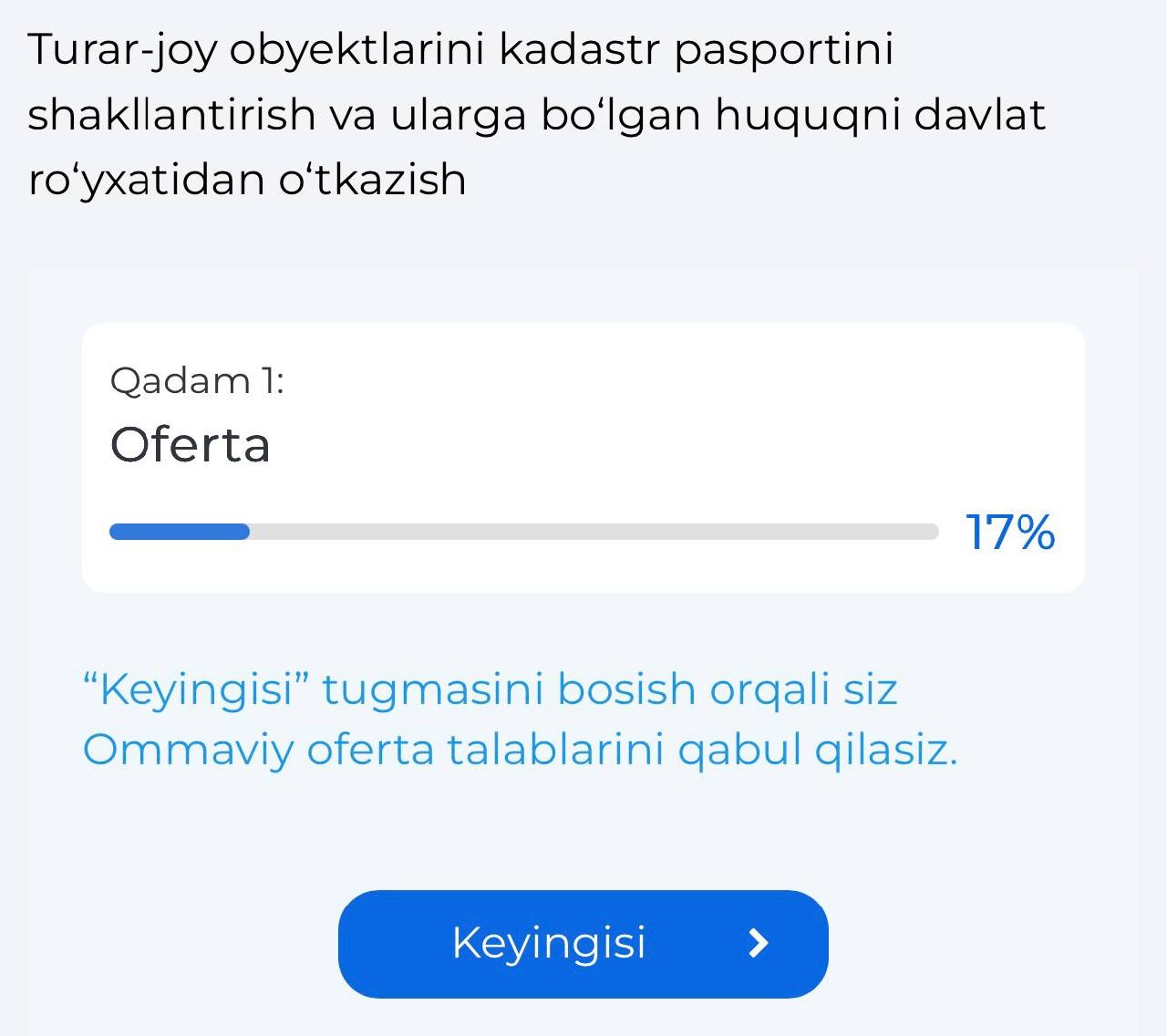Select the Oferta step heading
Image resolution: width=1167 pixels, height=1036 pixels.
click(x=190, y=446)
